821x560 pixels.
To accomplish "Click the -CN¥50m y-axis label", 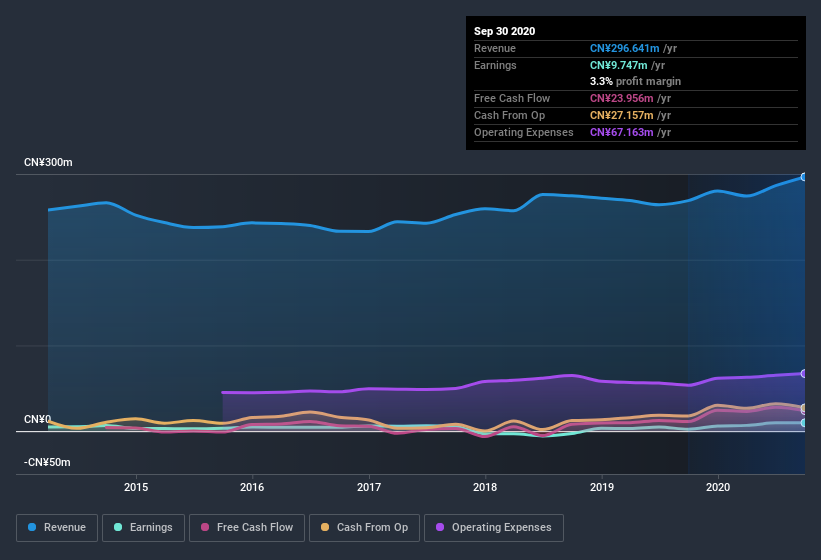I will 48,463.
